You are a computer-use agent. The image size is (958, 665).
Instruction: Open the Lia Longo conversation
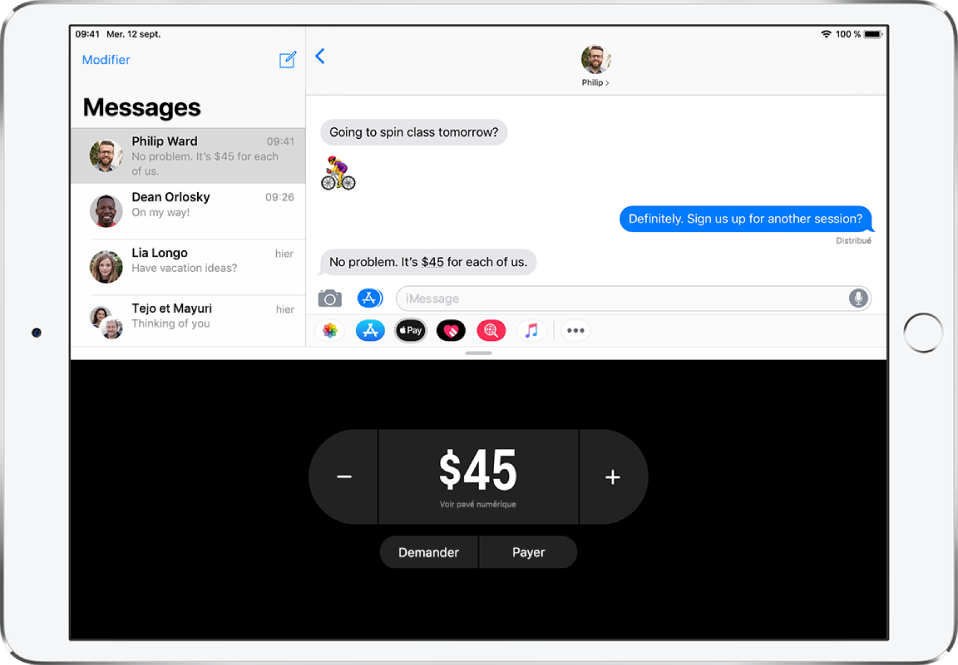(188, 267)
